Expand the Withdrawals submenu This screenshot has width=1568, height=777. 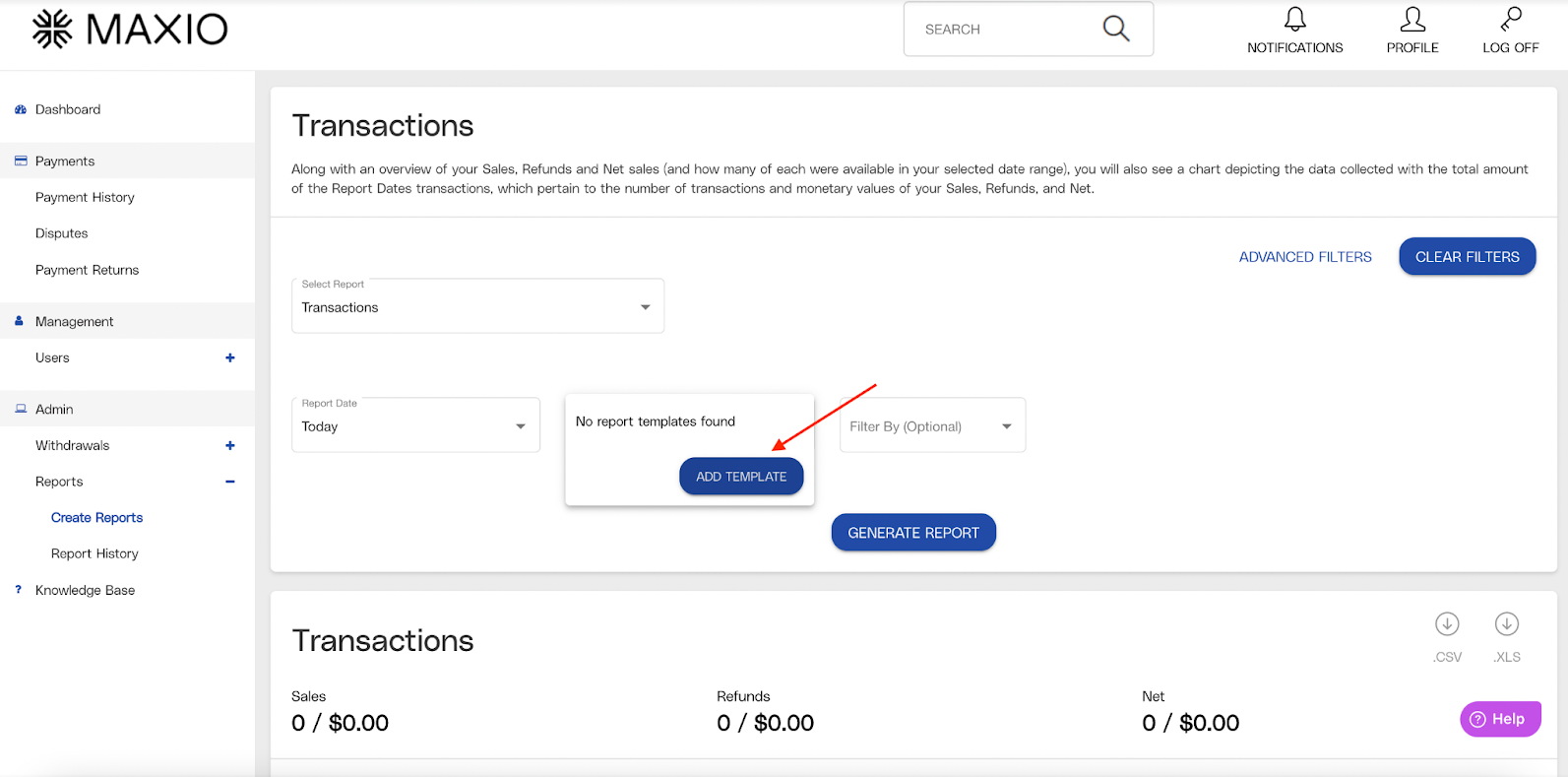click(229, 445)
